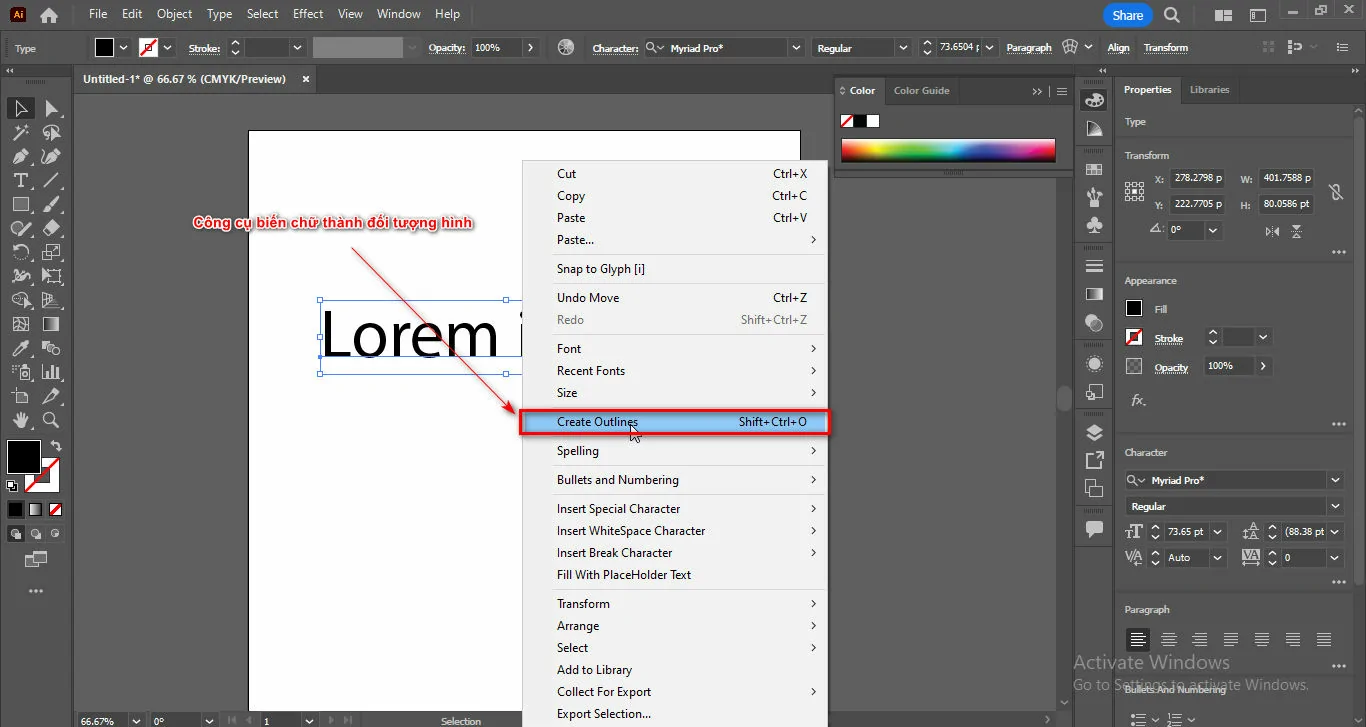Set color mode to None
This screenshot has height=727, width=1366.
(56, 509)
